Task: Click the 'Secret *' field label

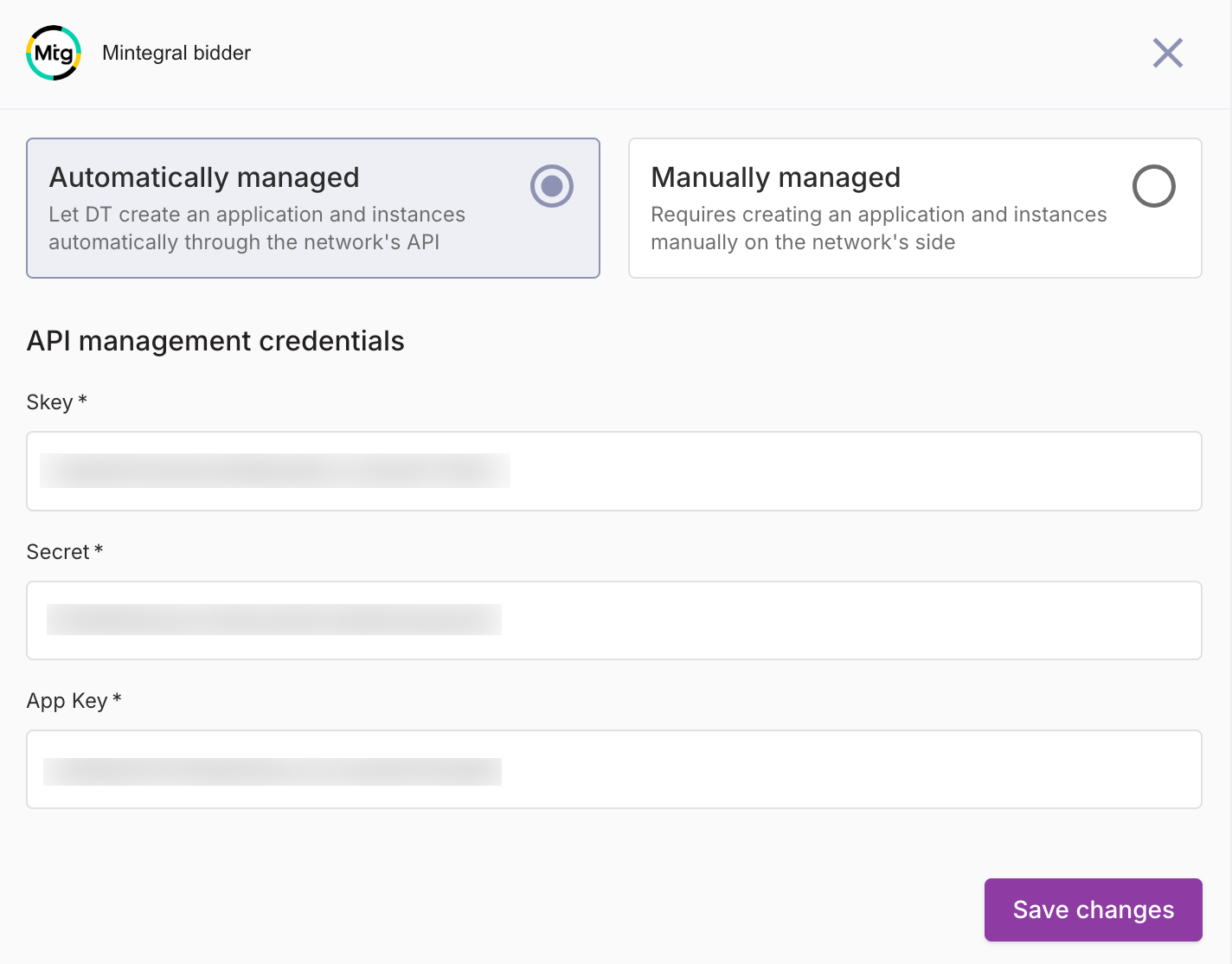Action: coord(65,552)
